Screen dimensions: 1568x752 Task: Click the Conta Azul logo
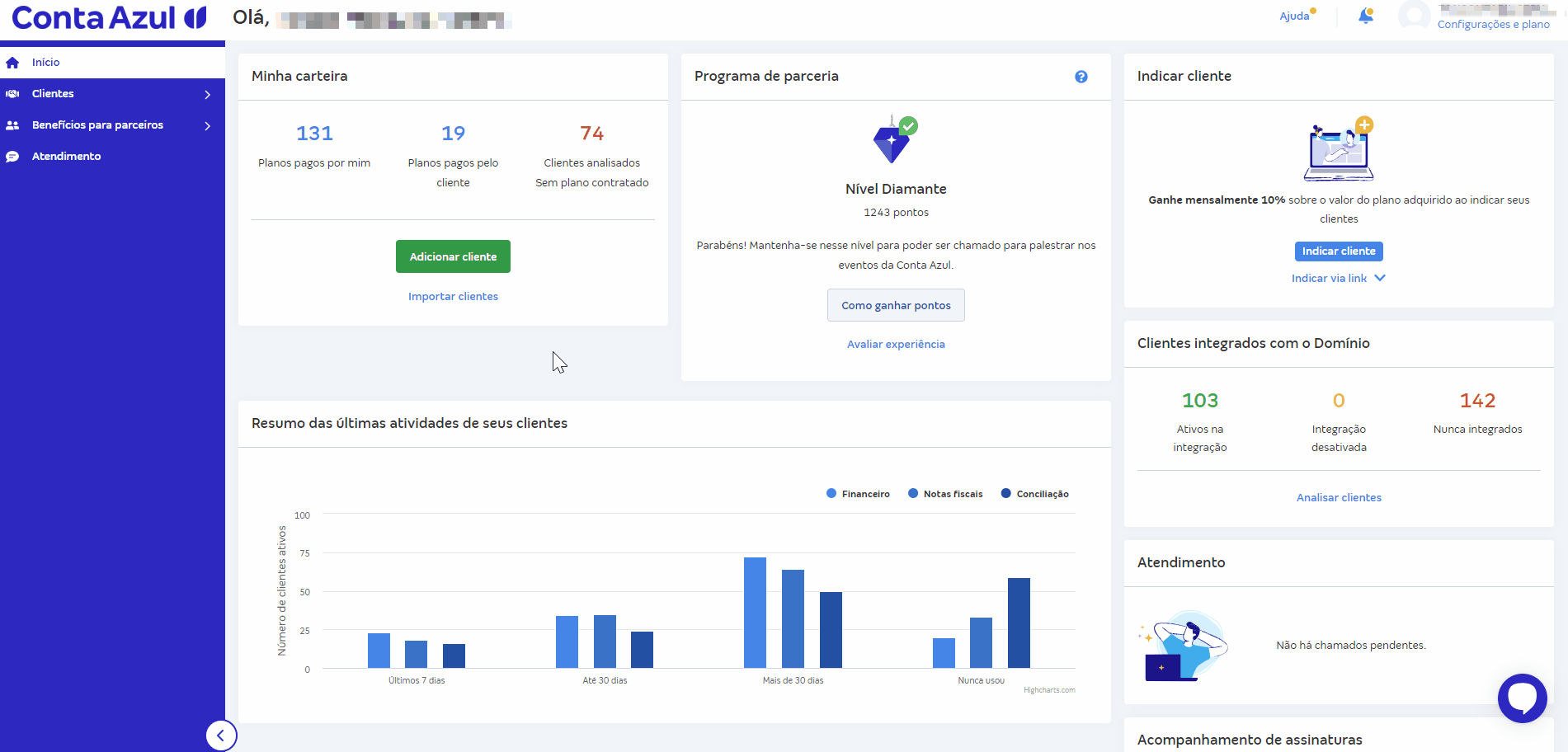109,17
